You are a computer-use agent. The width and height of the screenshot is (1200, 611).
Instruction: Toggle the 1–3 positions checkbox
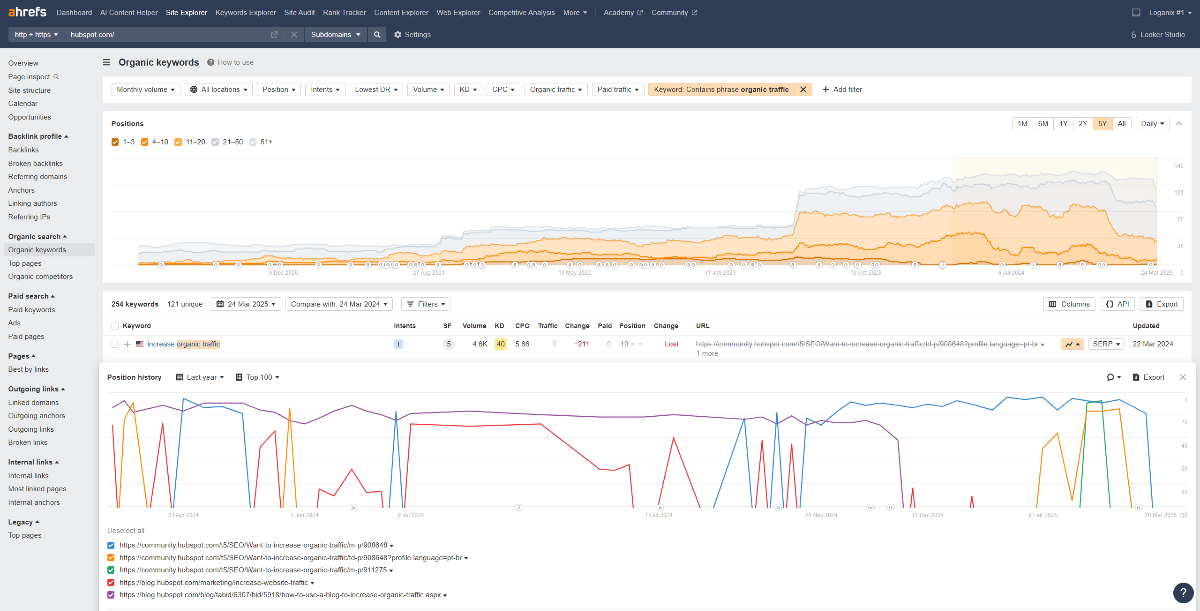click(116, 142)
